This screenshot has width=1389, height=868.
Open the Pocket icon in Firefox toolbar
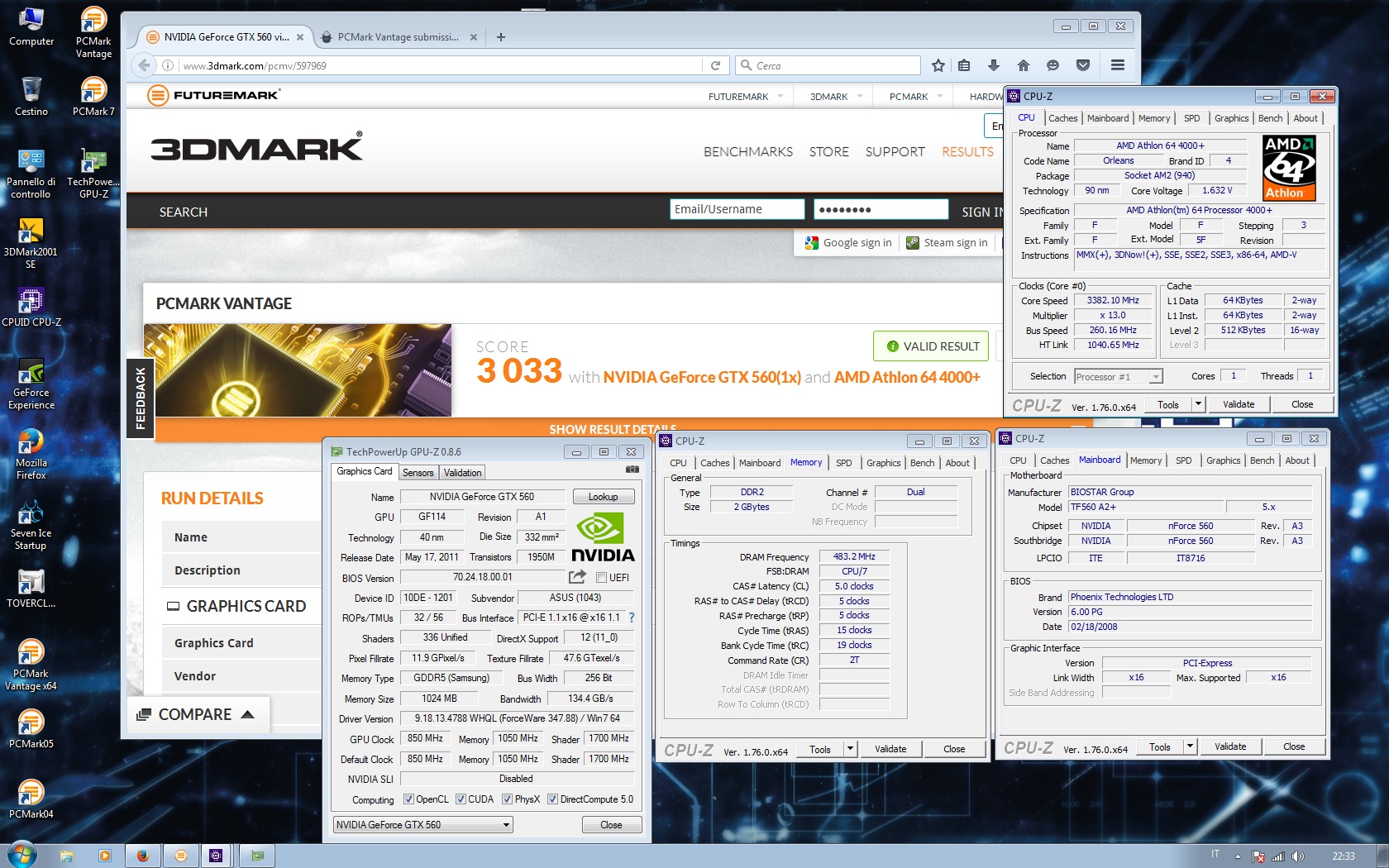tap(1083, 65)
